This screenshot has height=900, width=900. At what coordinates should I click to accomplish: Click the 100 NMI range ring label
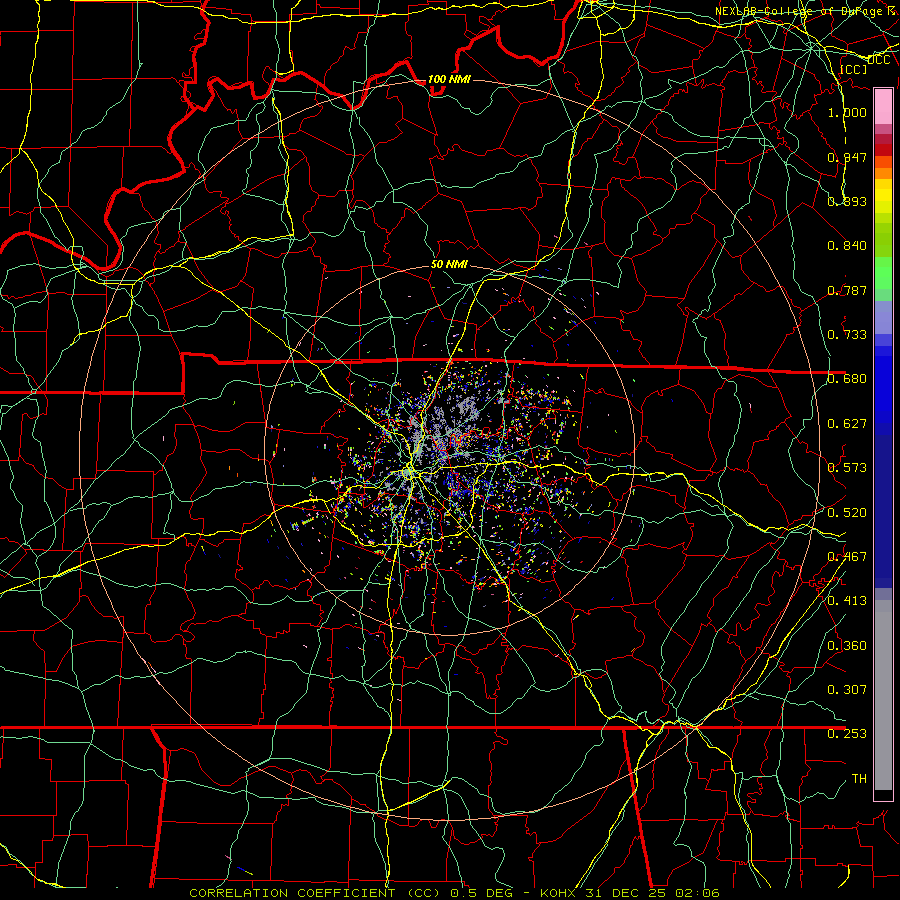coord(449,79)
